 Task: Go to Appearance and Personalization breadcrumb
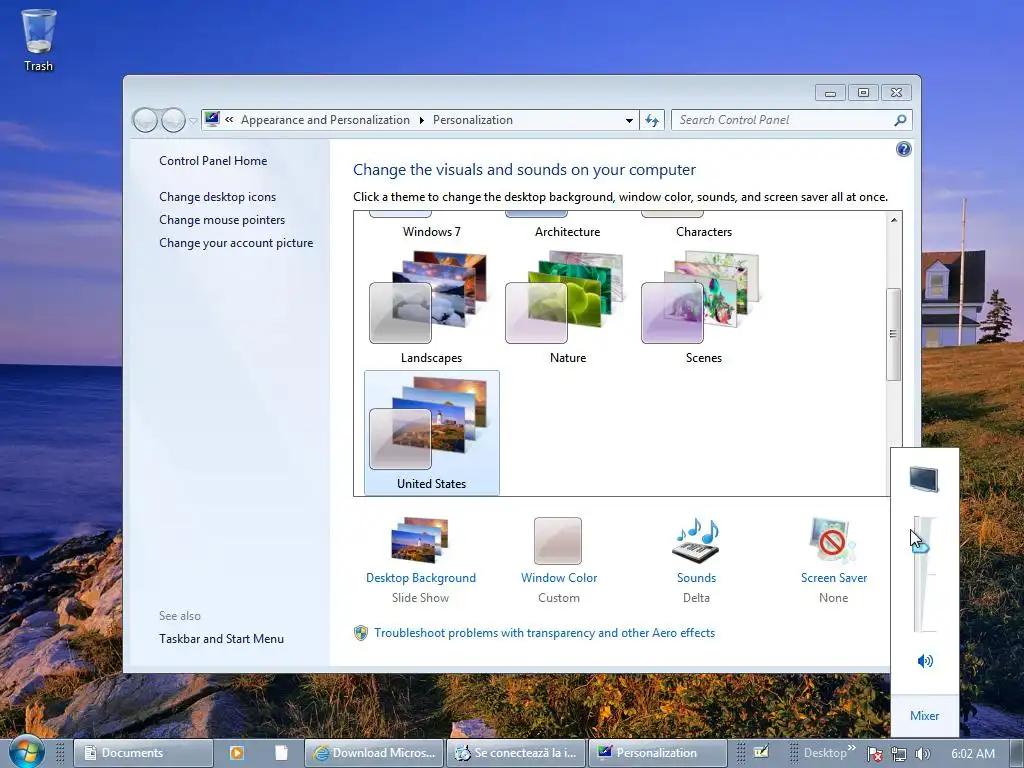click(325, 120)
